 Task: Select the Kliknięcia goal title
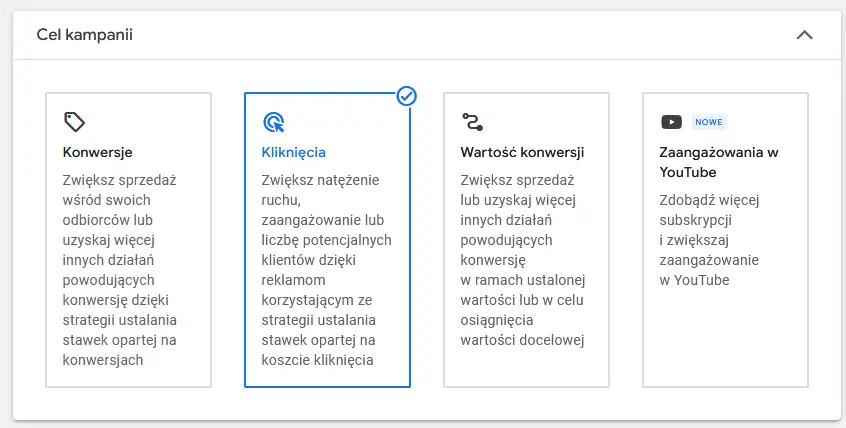coord(294,152)
